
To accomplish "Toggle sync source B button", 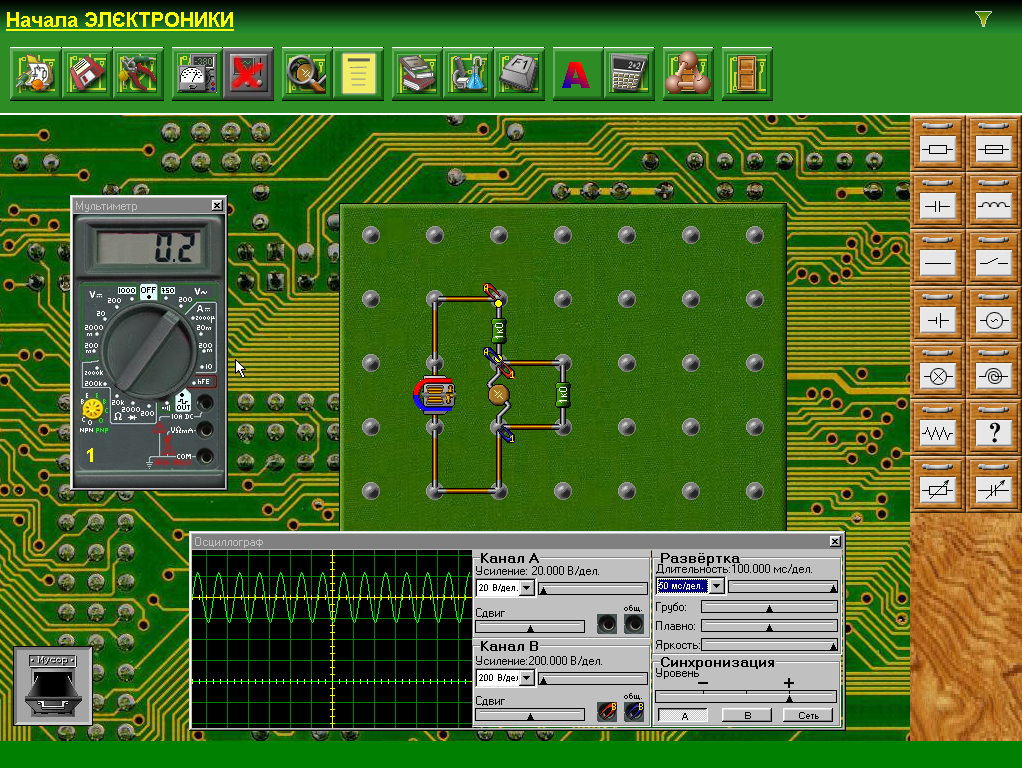I will 746,715.
